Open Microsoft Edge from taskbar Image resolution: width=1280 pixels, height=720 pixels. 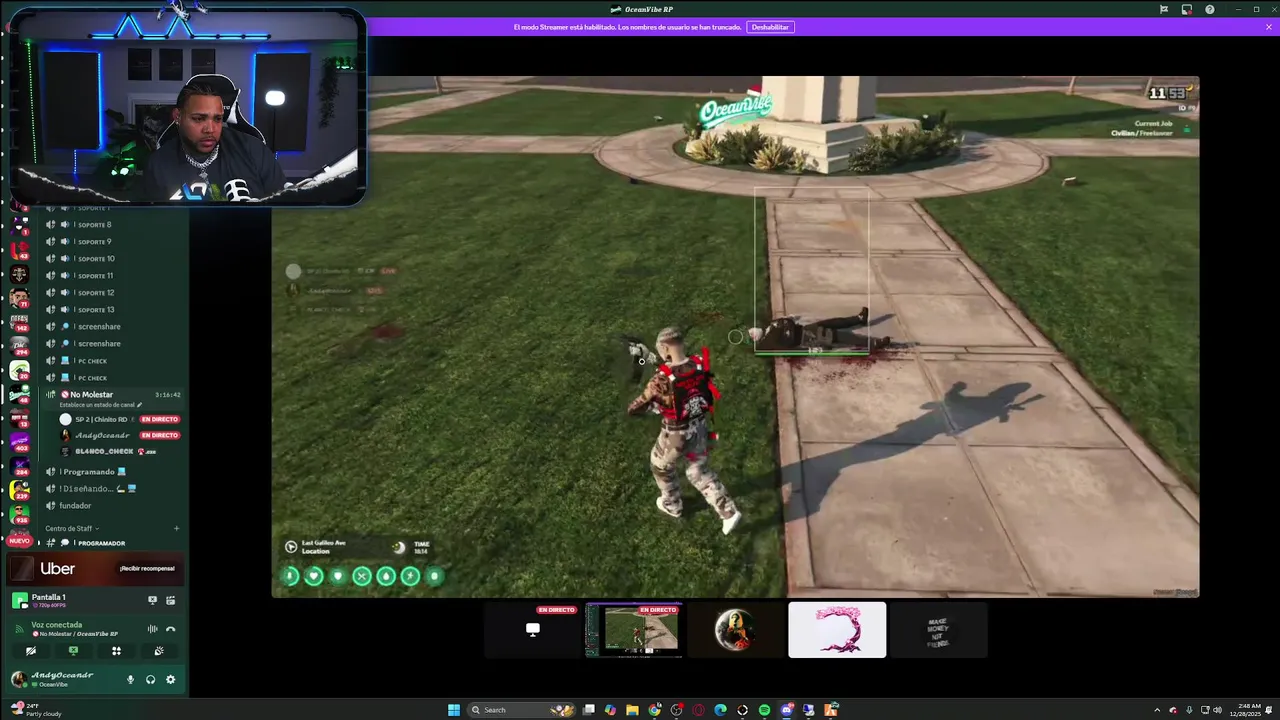(720, 710)
